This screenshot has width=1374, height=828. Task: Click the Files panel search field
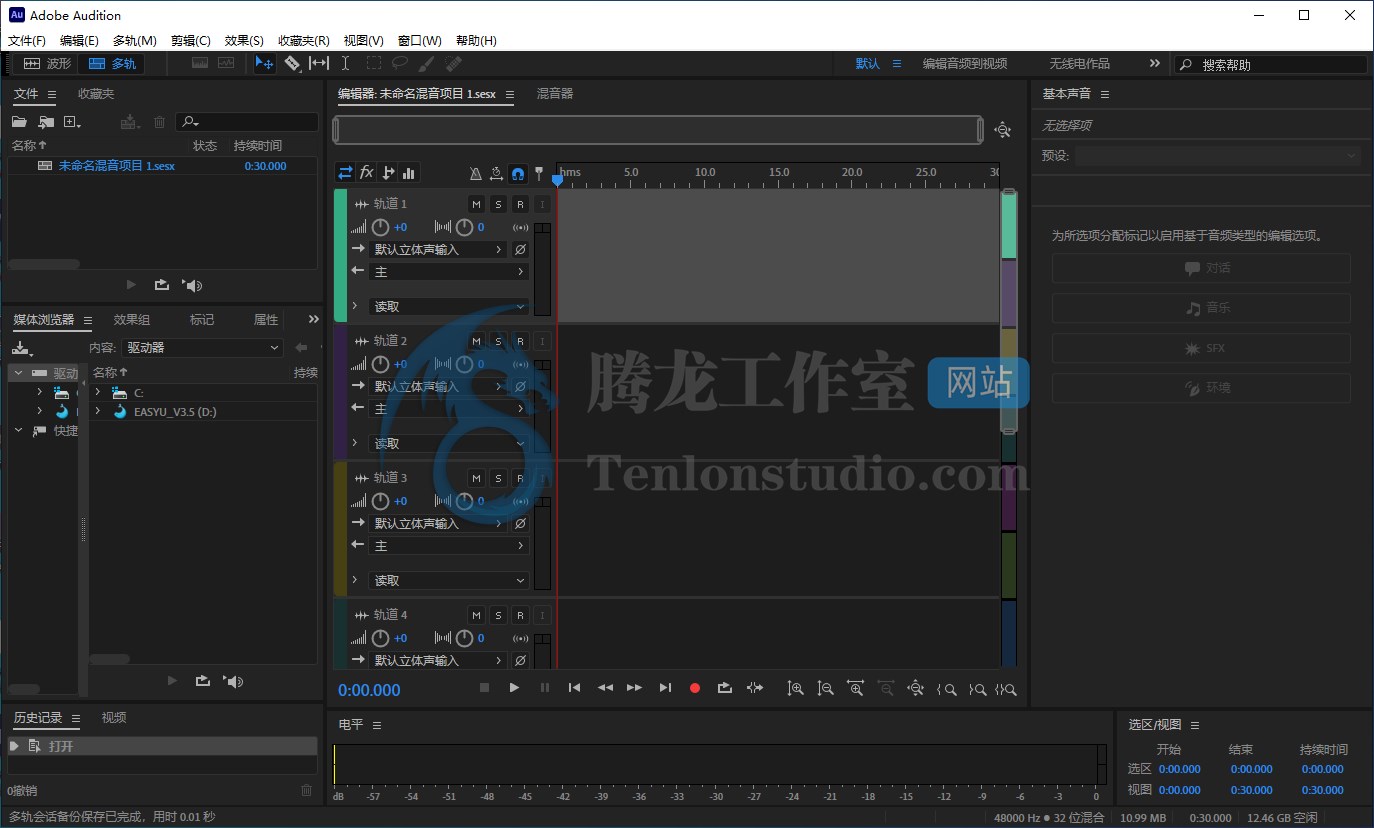click(247, 122)
